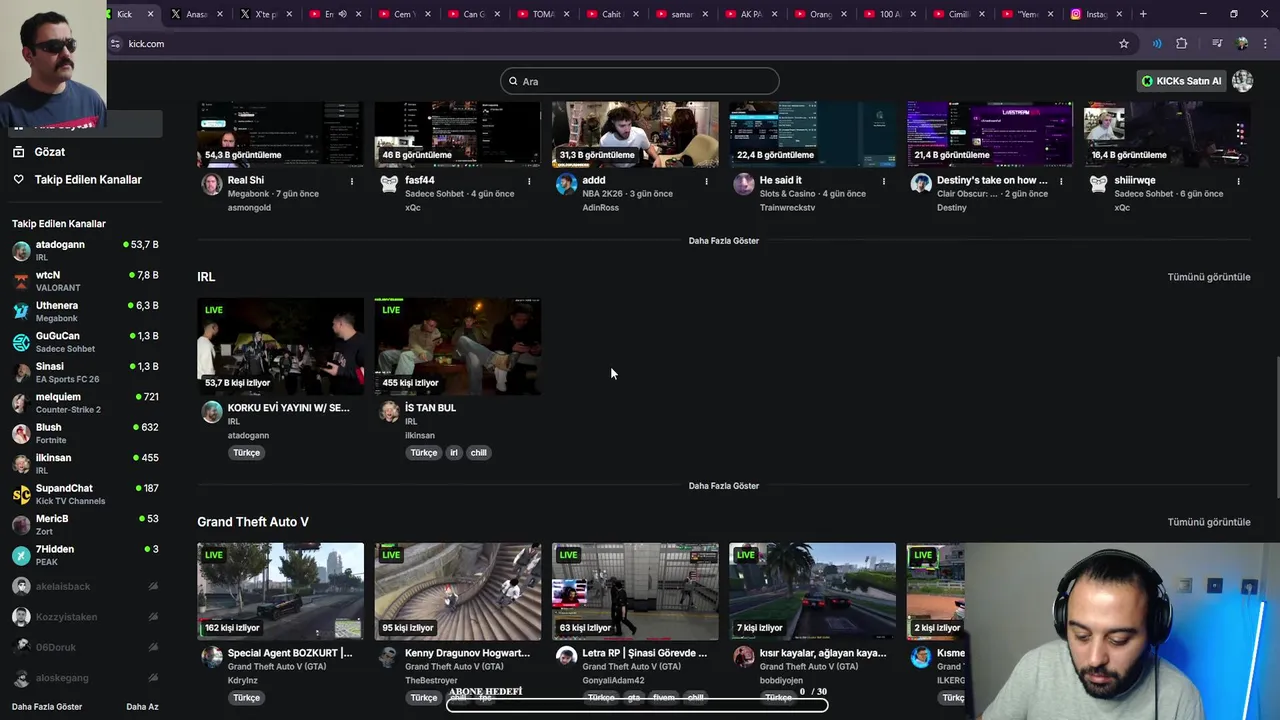Open the media control icon in Chrome toolbar

point(1217,44)
